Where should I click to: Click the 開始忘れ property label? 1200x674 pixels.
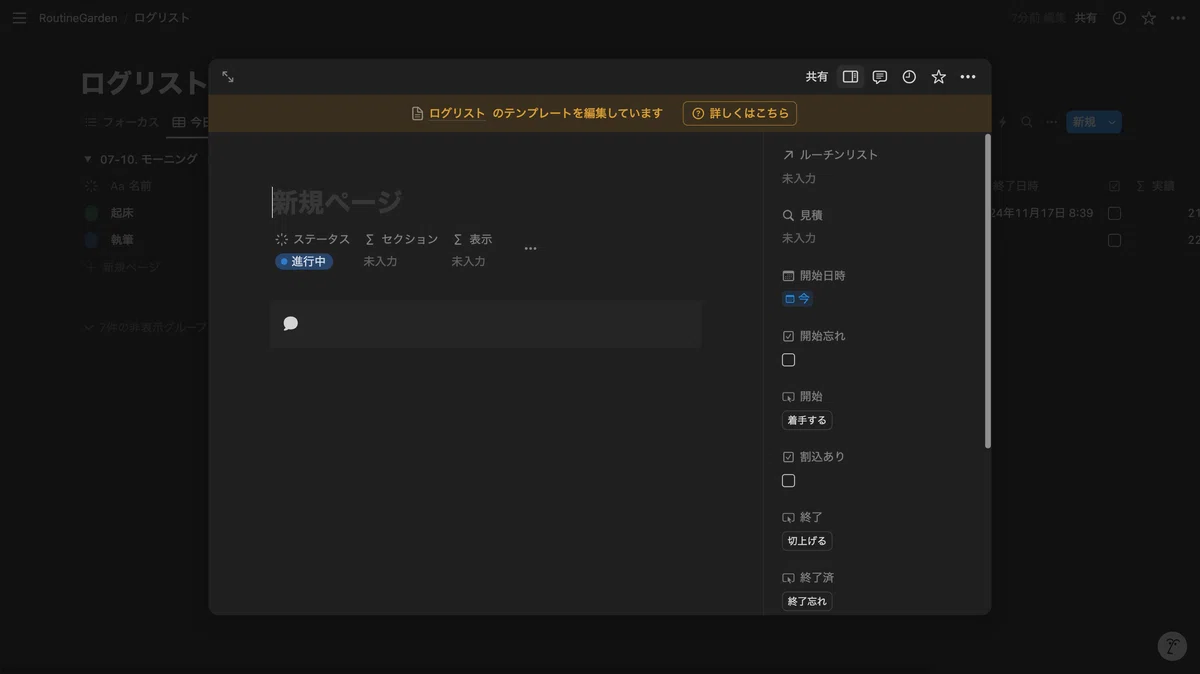pyautogui.click(x=814, y=336)
